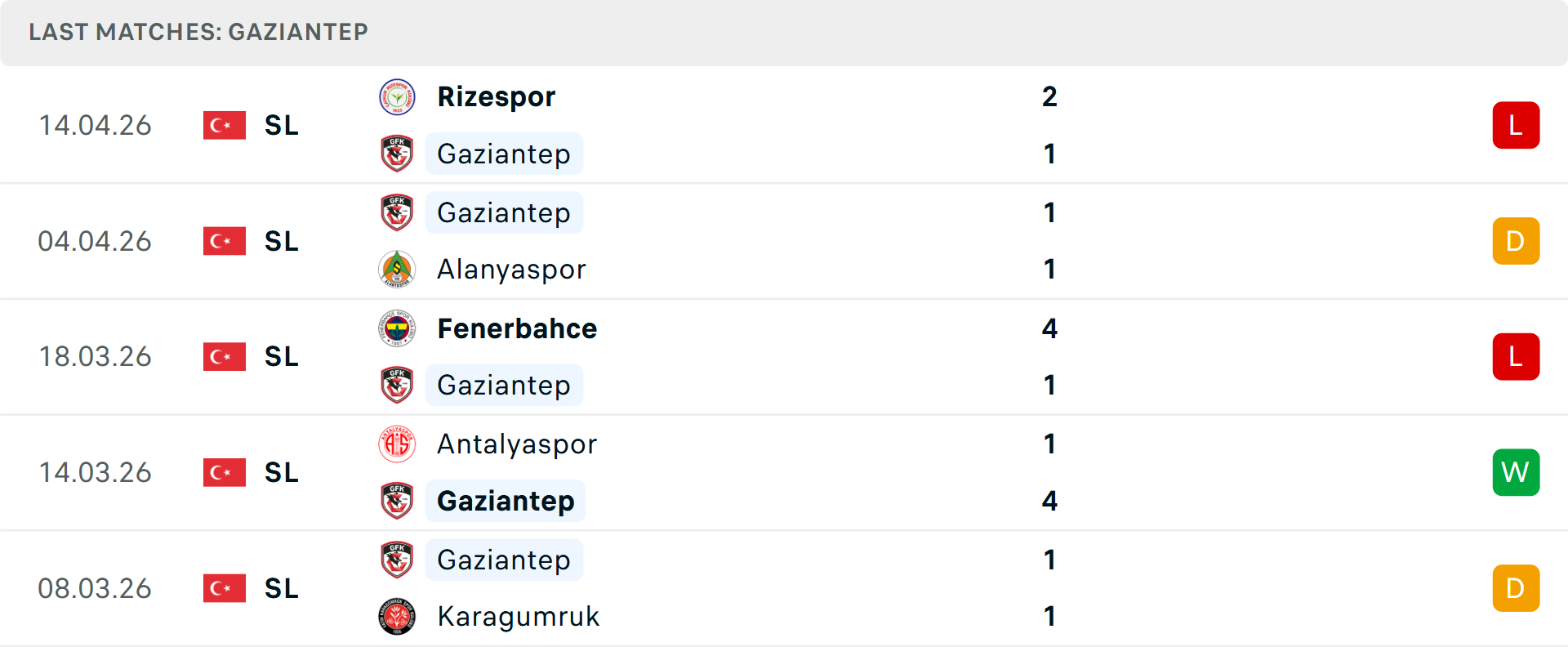This screenshot has width=1568, height=647.
Task: Click the SL league label on 18.03.26
Action: (282, 357)
